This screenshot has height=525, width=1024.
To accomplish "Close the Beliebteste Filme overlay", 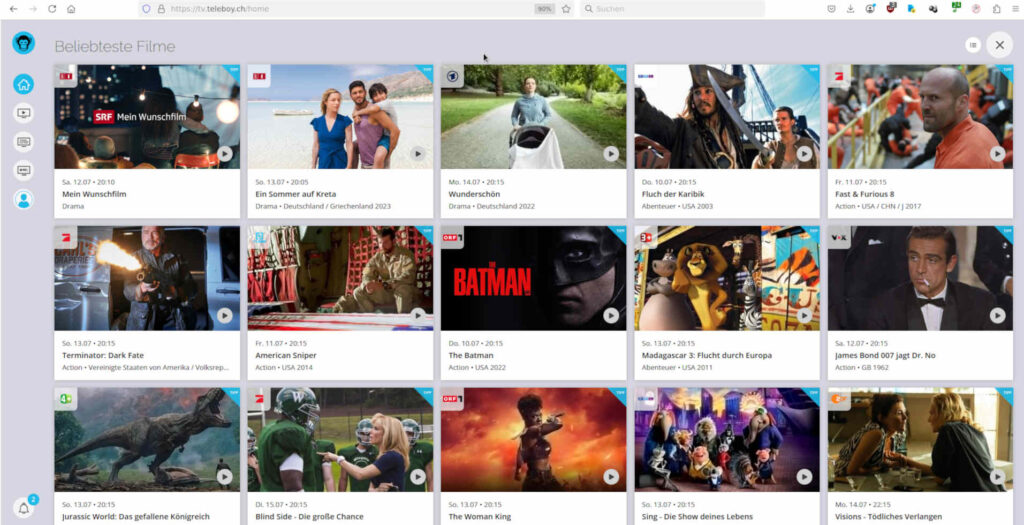I will 999,45.
